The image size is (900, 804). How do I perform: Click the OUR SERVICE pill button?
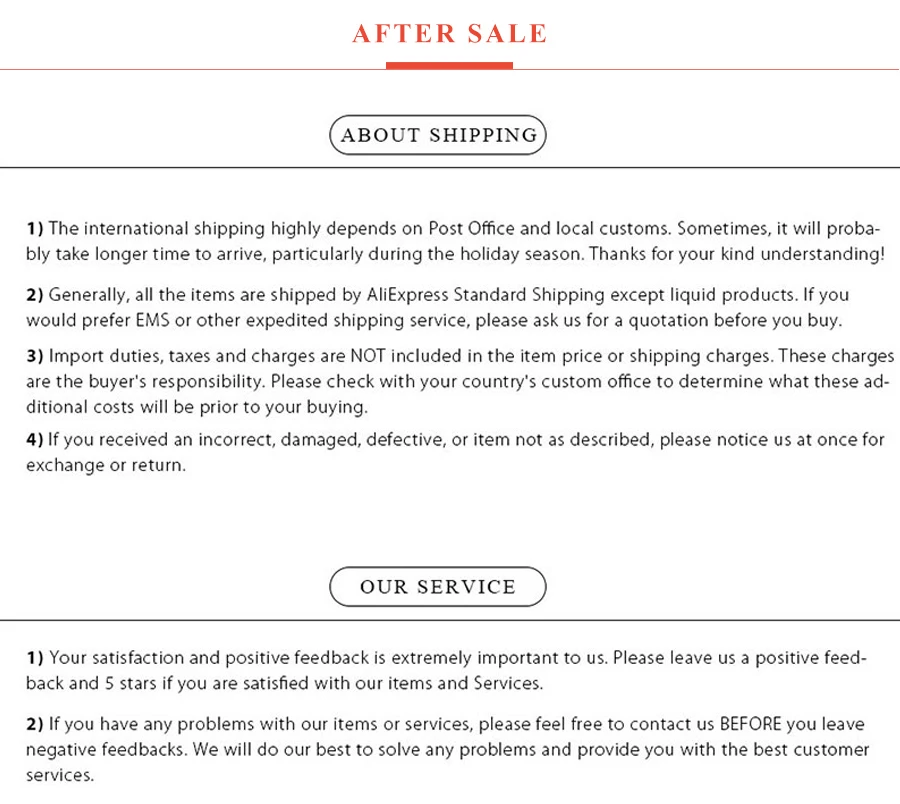[438, 587]
